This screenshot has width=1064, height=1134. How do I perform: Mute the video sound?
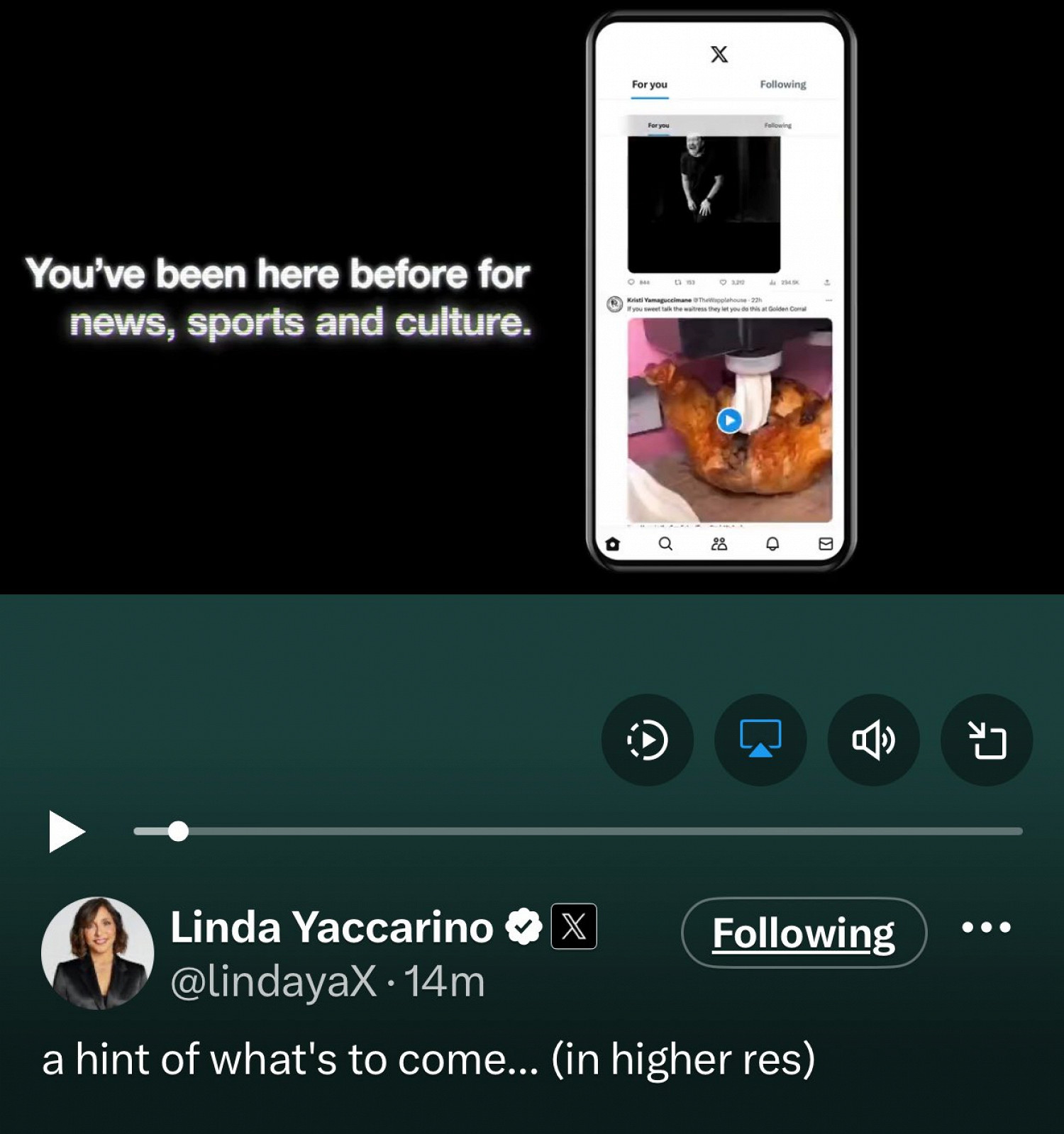[x=873, y=740]
